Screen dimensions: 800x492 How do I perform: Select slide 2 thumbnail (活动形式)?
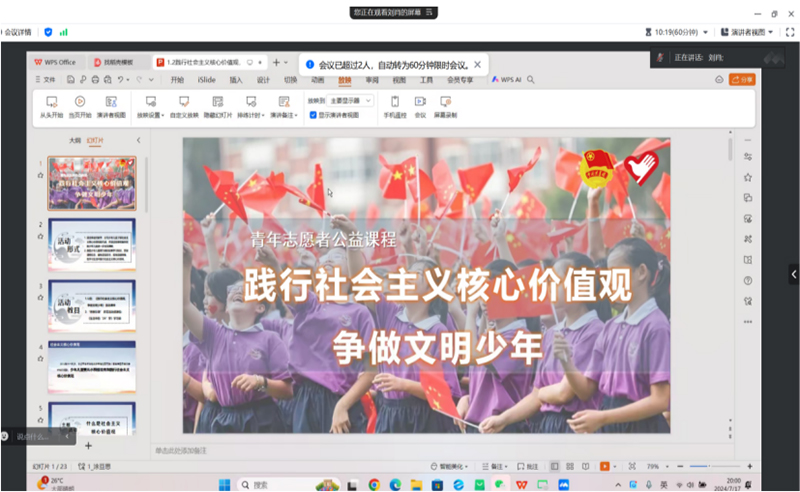92,244
